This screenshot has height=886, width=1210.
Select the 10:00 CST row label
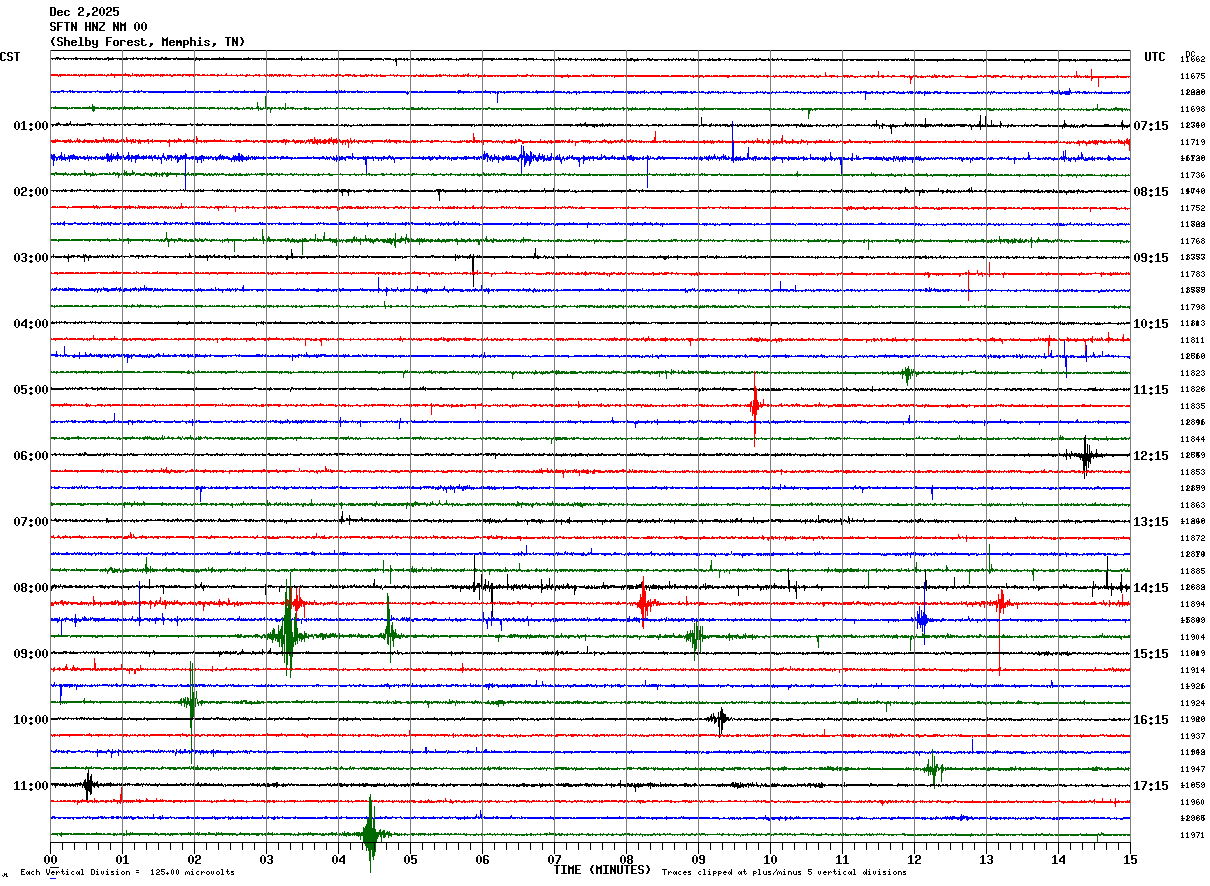31,720
